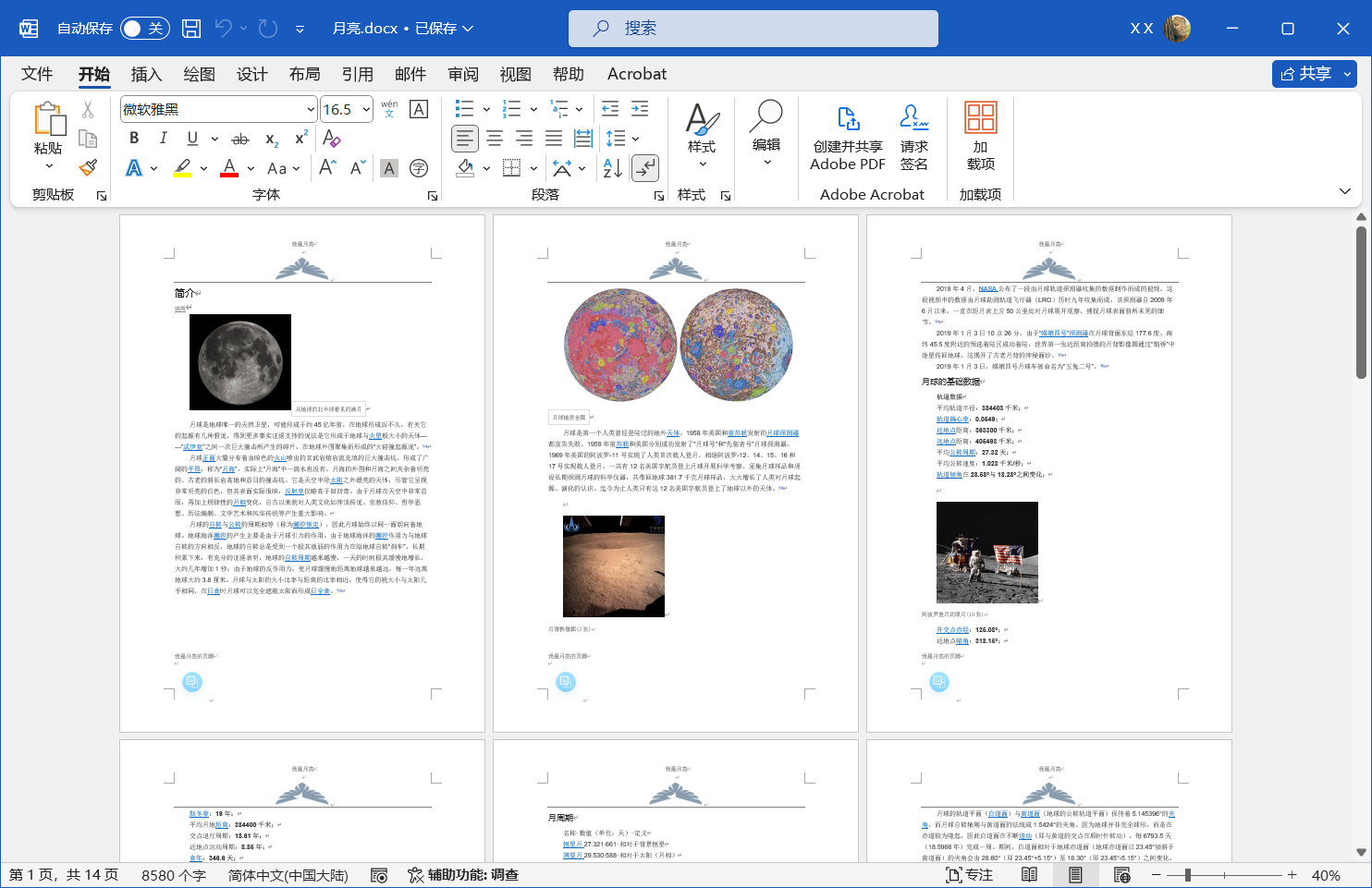Expand the font size dropdown
The height and width of the screenshot is (888, 1372).
pos(366,109)
